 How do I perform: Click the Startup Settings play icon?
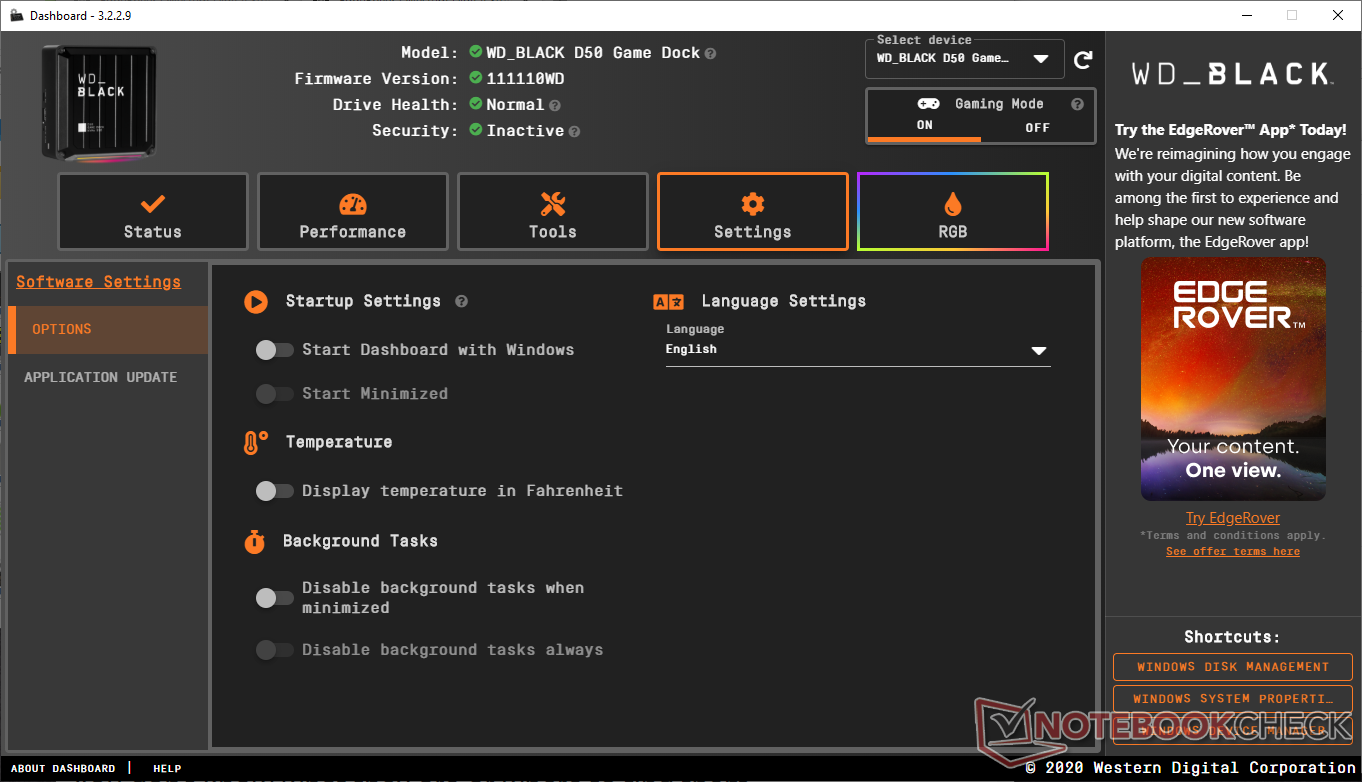pyautogui.click(x=256, y=301)
